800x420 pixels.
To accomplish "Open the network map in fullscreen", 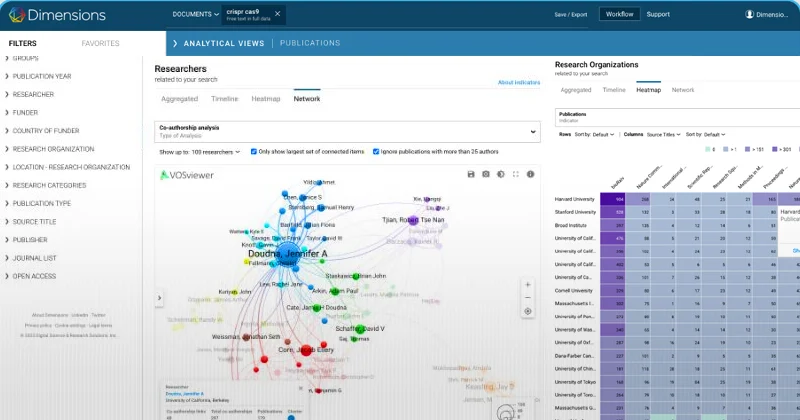I will [516, 174].
